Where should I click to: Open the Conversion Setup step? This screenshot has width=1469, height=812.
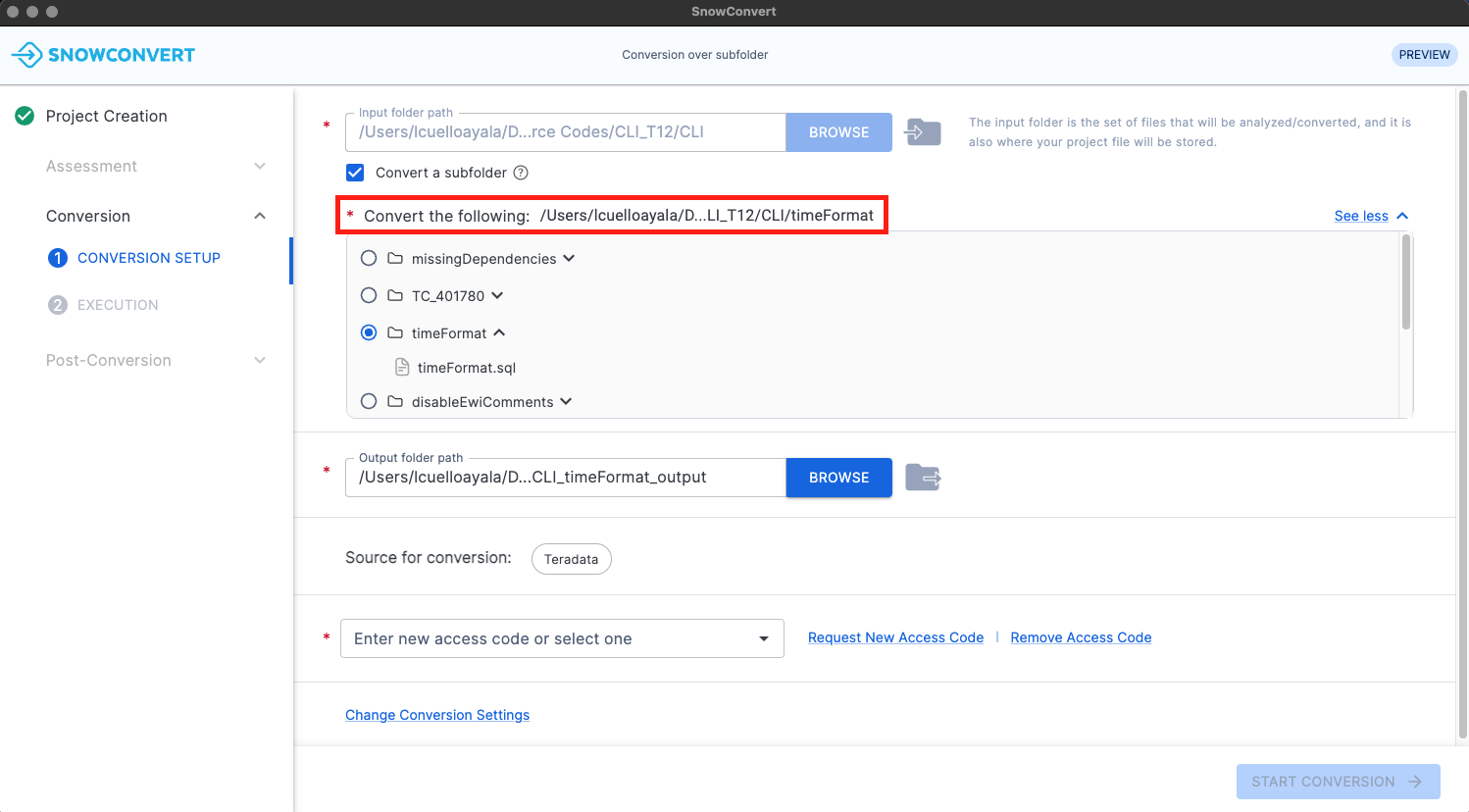point(148,258)
